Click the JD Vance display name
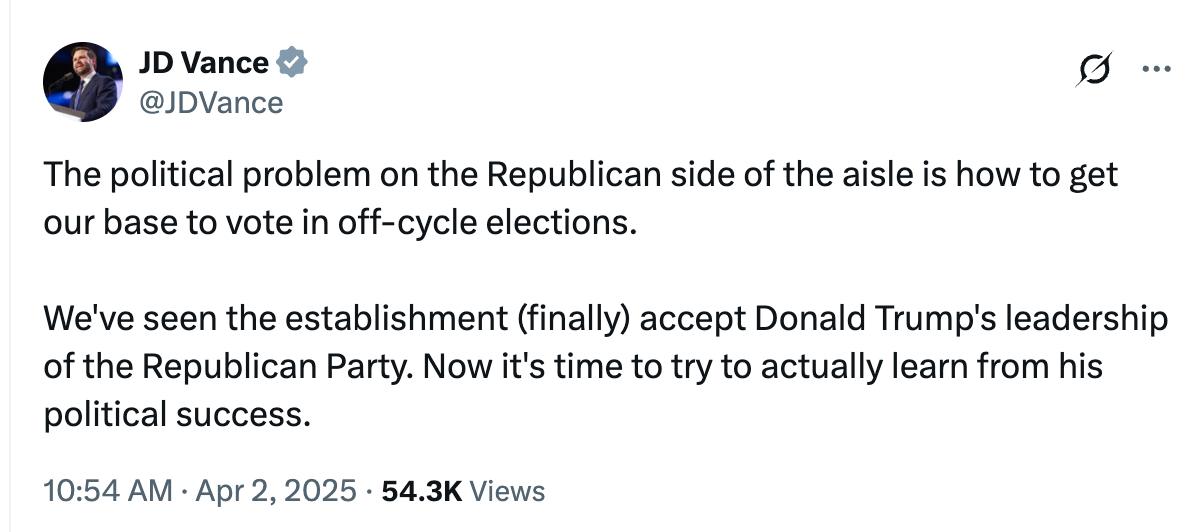The image size is (1188, 532). click(x=203, y=63)
